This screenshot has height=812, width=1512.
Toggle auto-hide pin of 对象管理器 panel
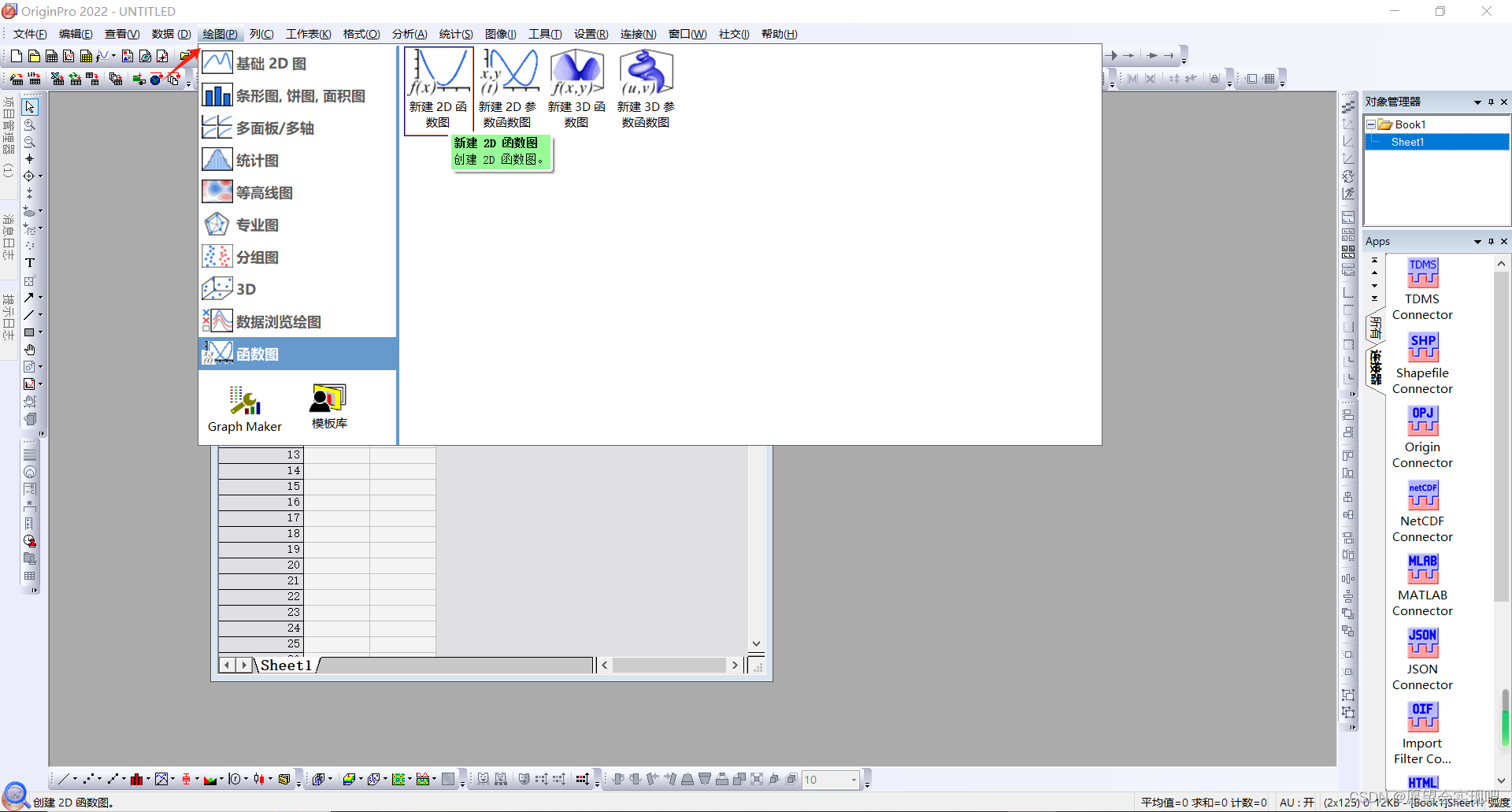[1491, 102]
